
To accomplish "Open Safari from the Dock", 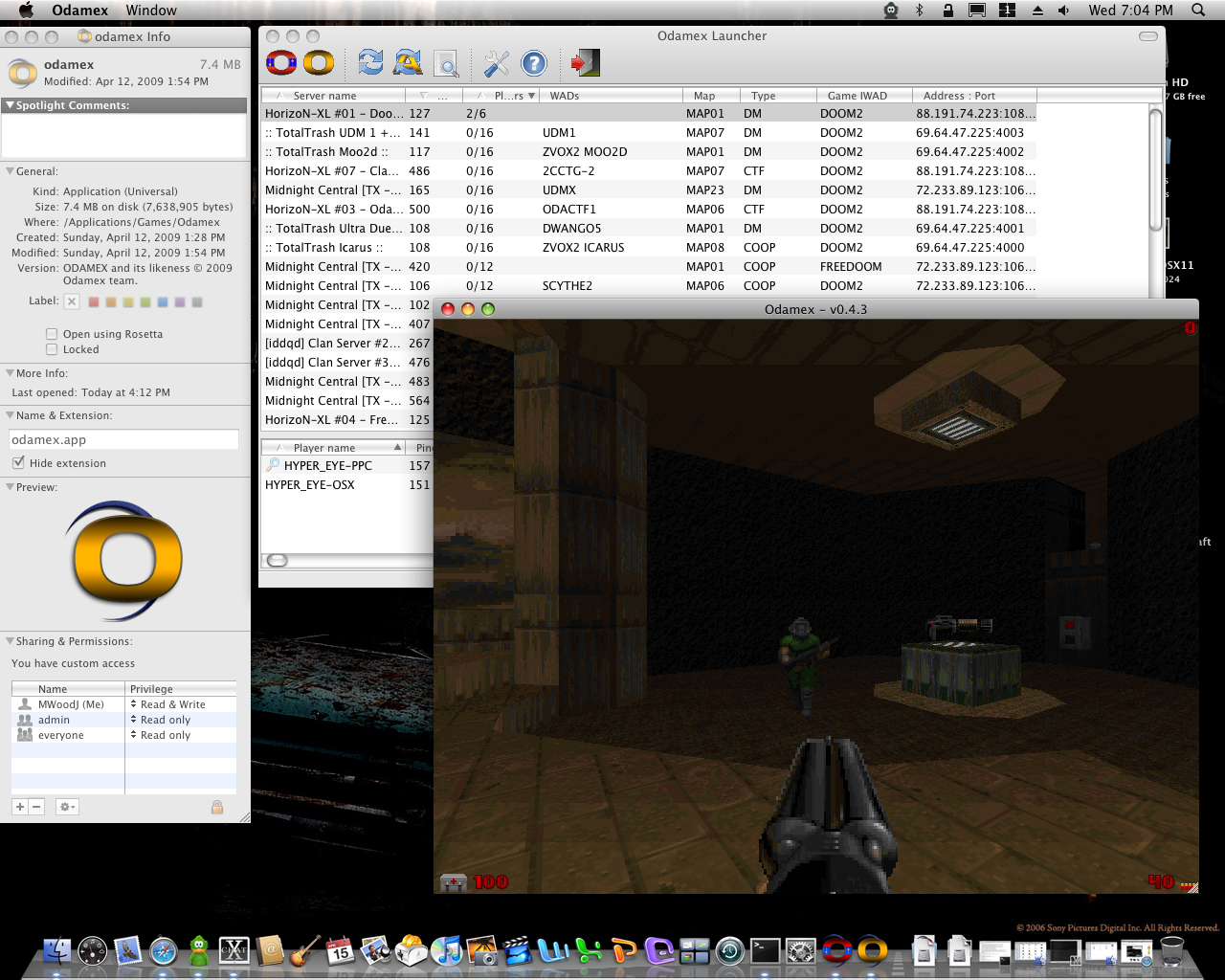I will [x=163, y=951].
